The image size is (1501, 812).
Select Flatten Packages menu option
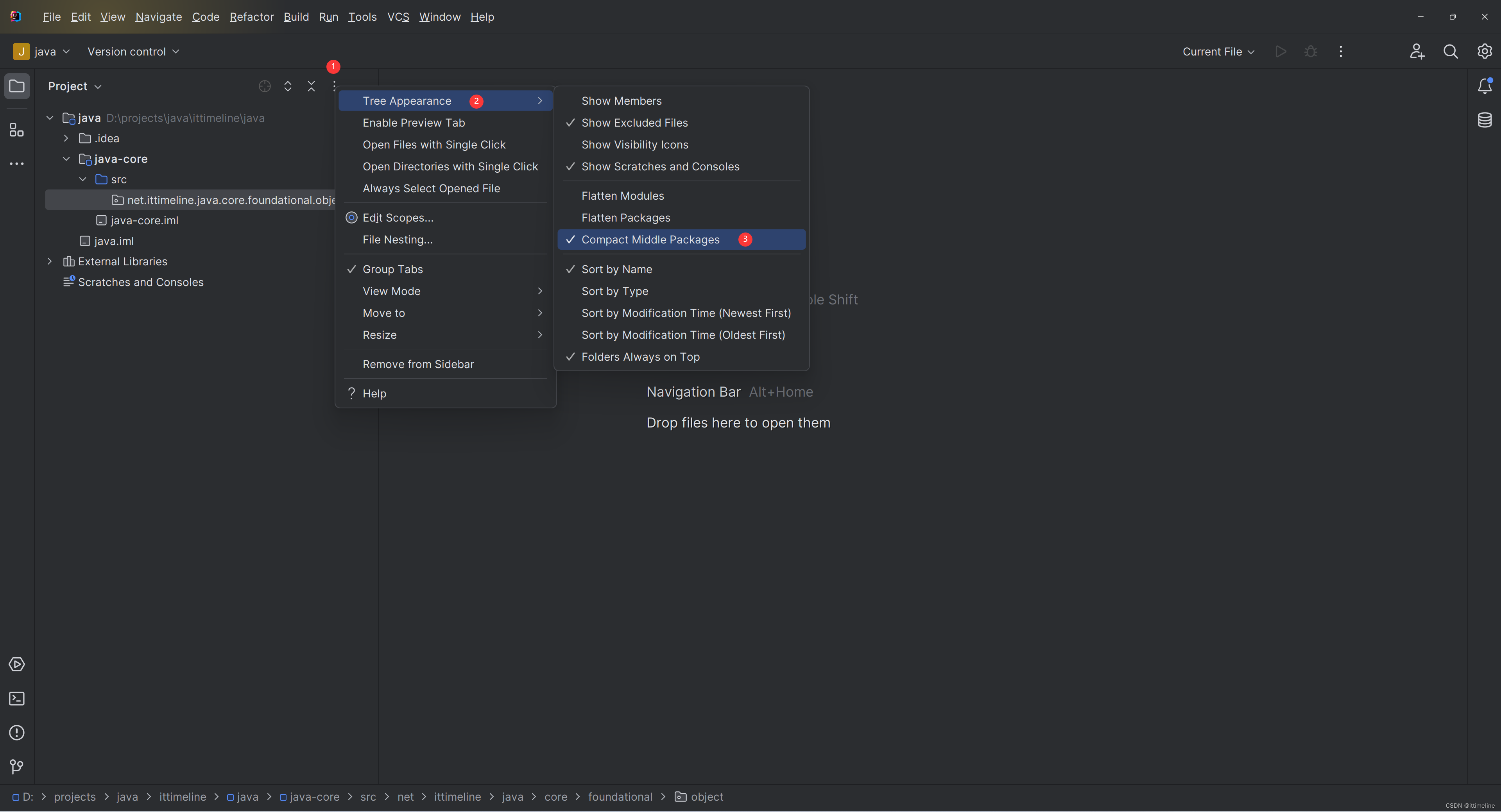click(x=625, y=217)
